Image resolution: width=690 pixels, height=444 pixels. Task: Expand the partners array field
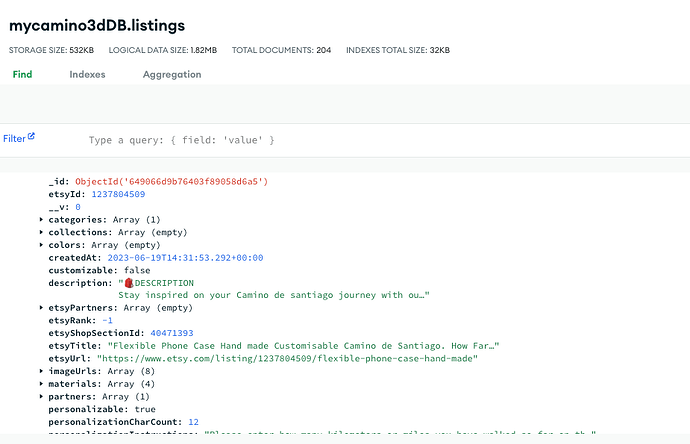[x=41, y=397]
